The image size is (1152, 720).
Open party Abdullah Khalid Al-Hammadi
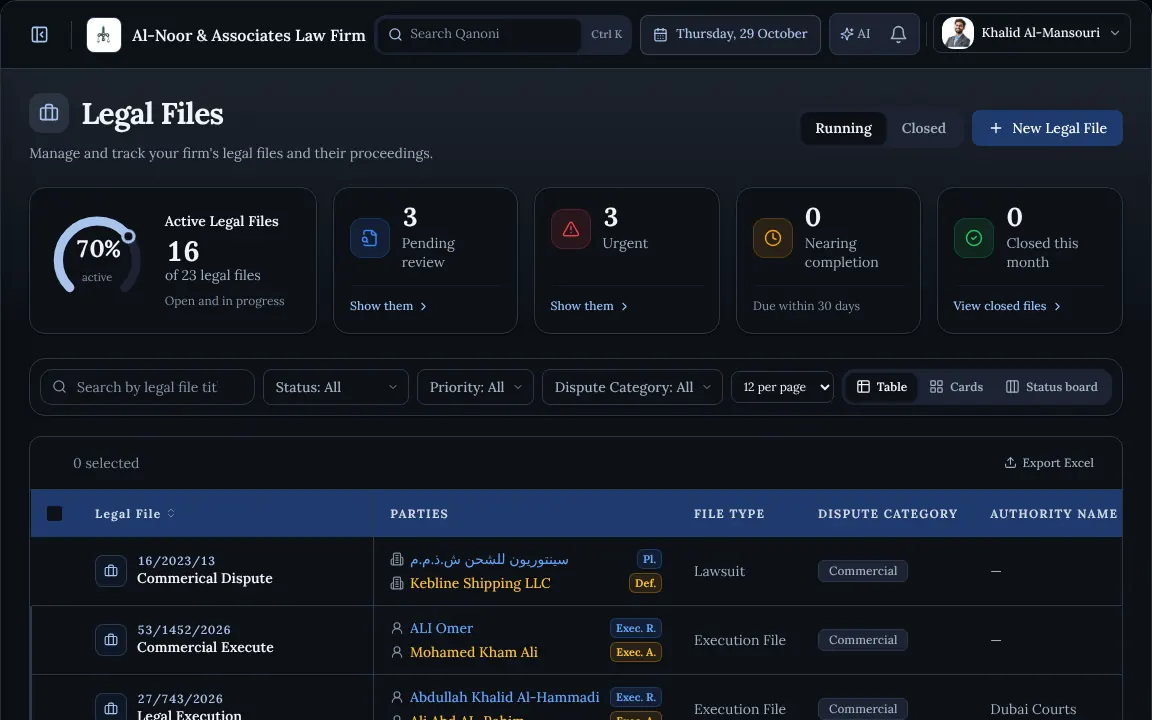[x=504, y=697]
